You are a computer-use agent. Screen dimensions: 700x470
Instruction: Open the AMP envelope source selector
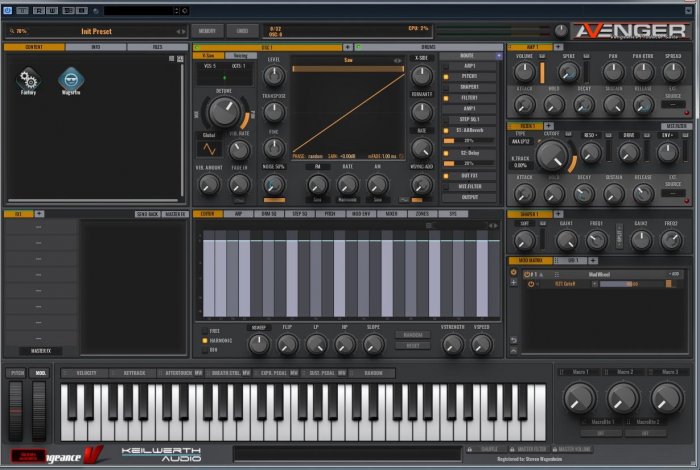673,104
